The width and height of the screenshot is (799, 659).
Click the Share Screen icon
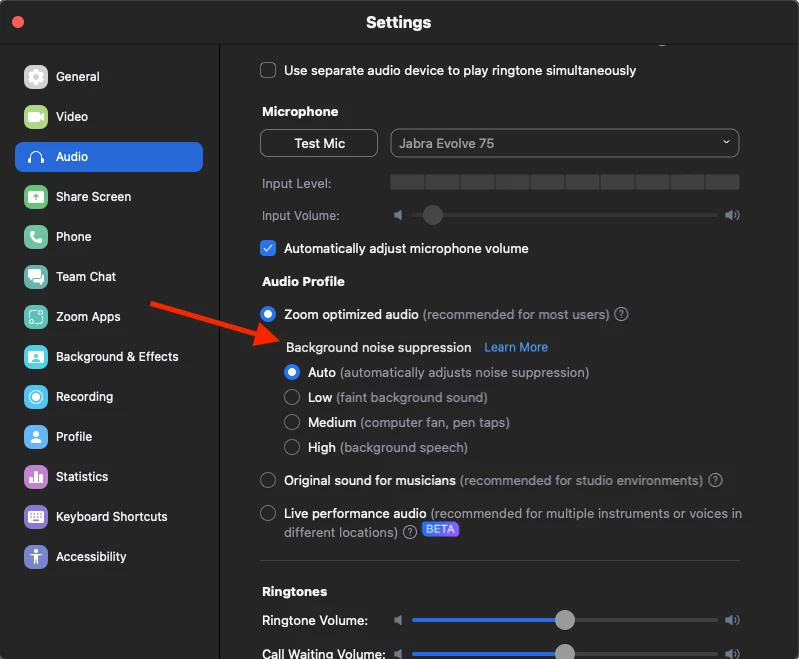tap(36, 197)
